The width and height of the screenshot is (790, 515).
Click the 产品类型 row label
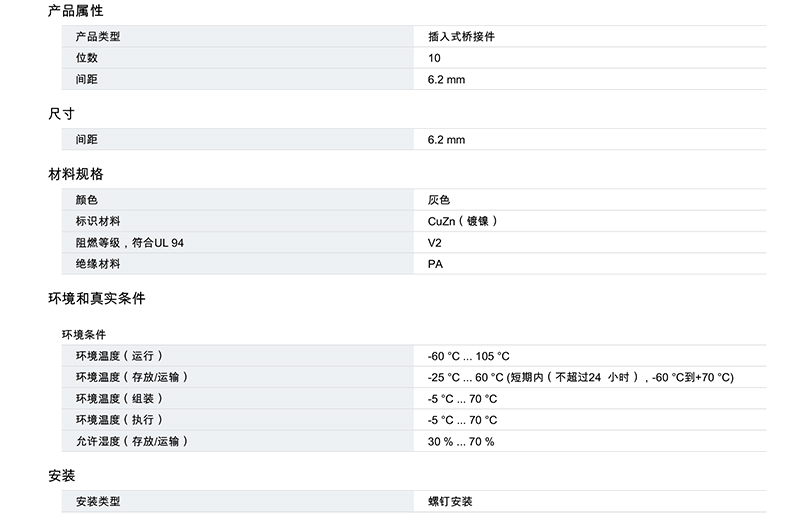pos(97,37)
